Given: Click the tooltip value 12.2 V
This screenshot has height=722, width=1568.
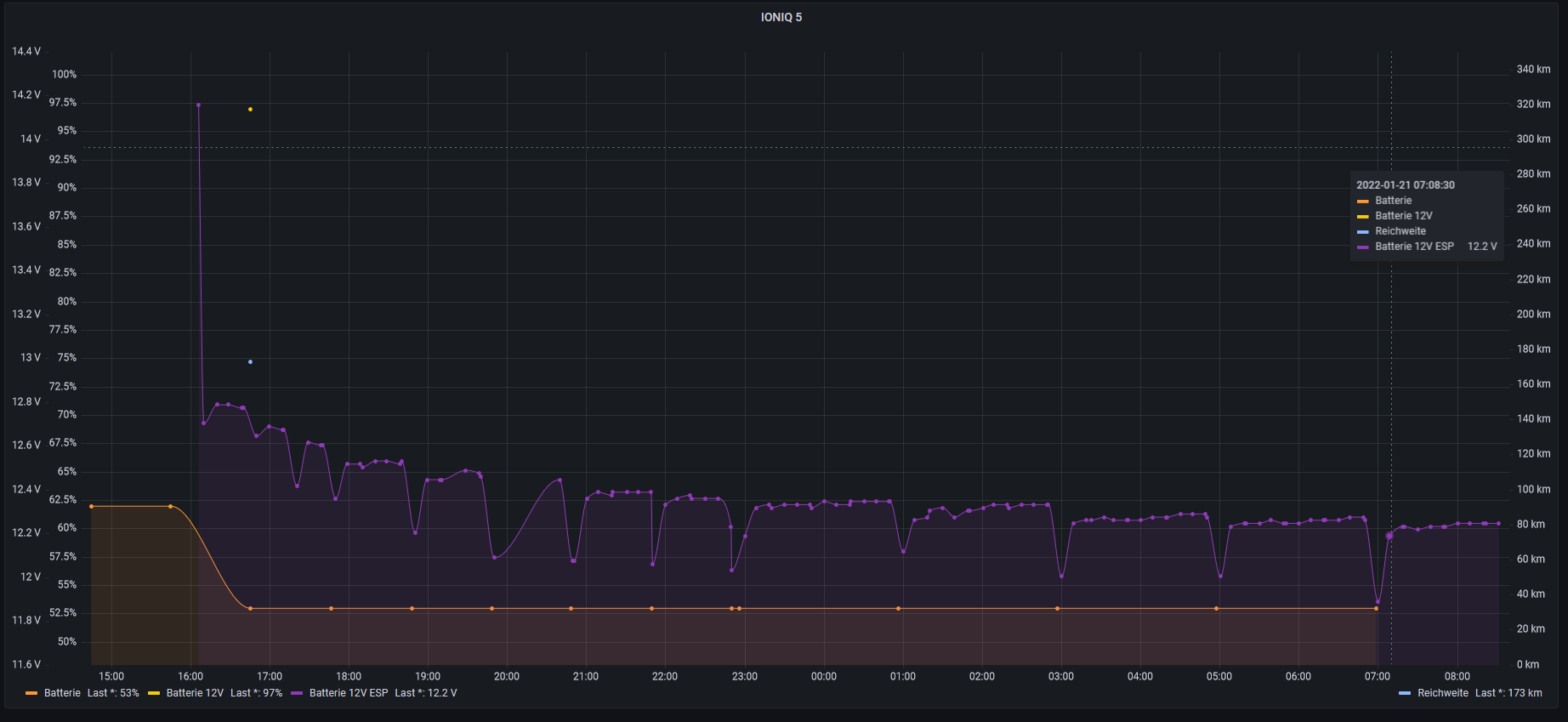Looking at the screenshot, I should [x=1482, y=246].
